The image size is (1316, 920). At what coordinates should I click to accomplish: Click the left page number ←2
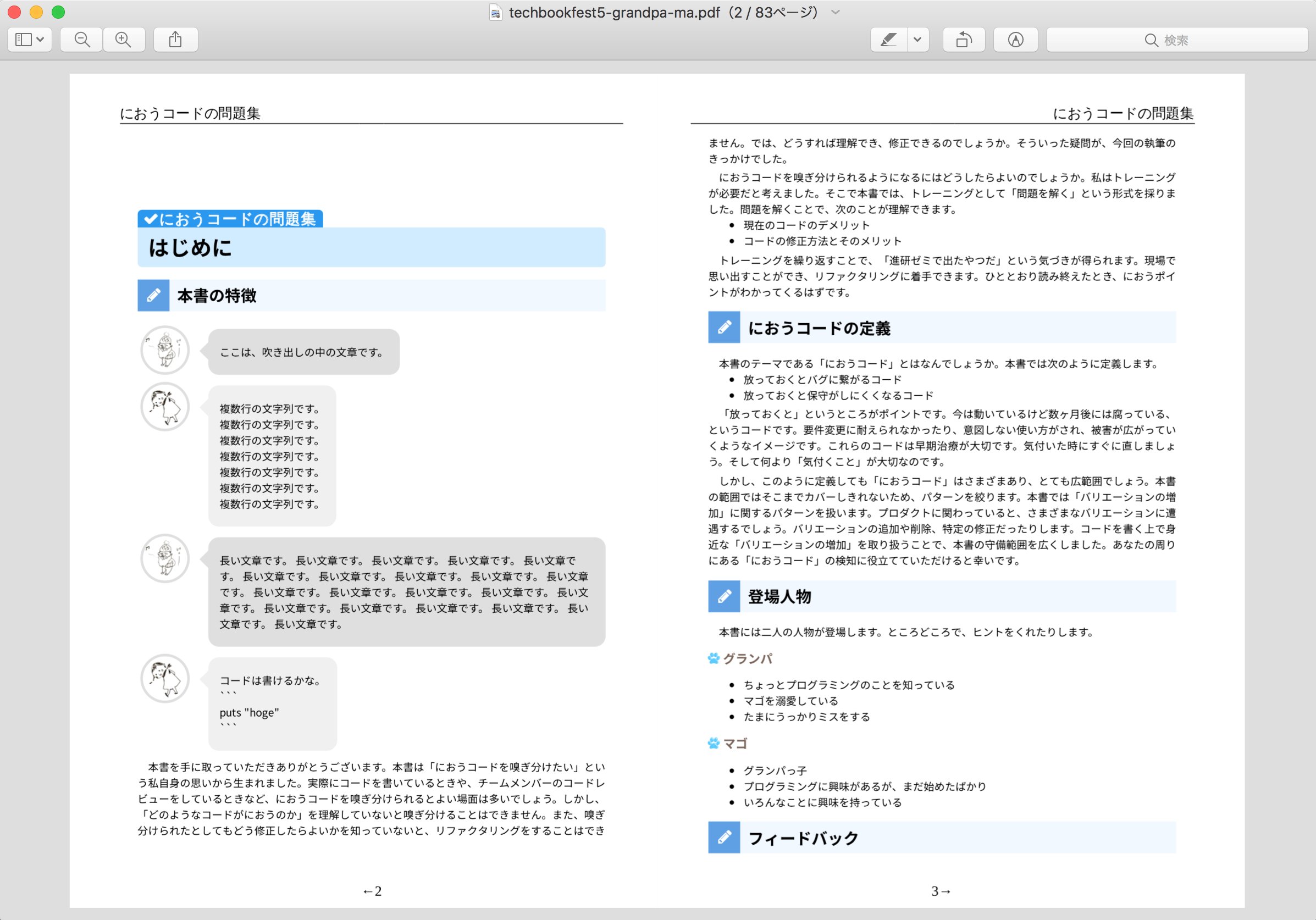pos(372,891)
